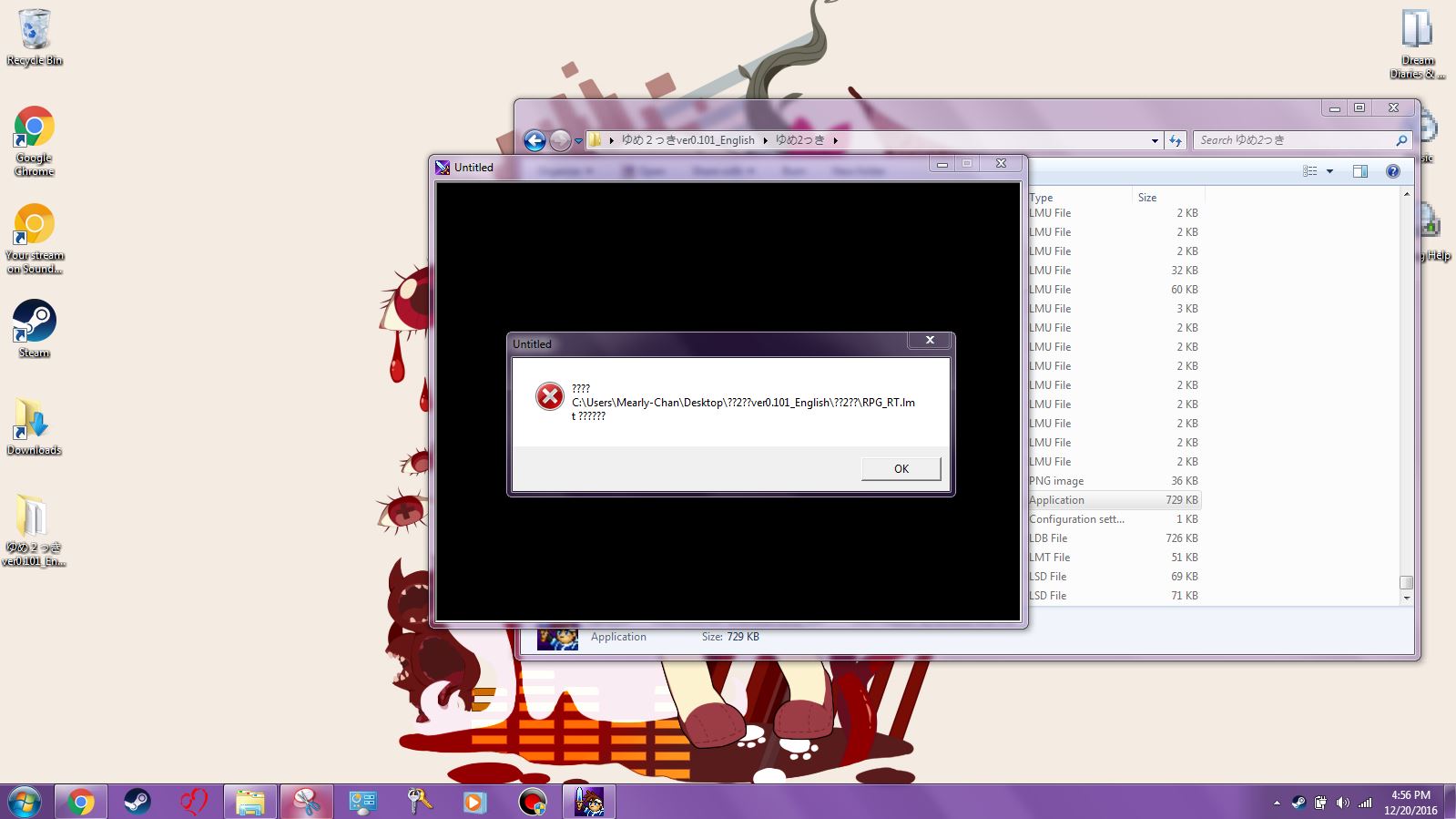Click the red error icon in dialog
This screenshot has width=1456, height=819.
tap(549, 396)
